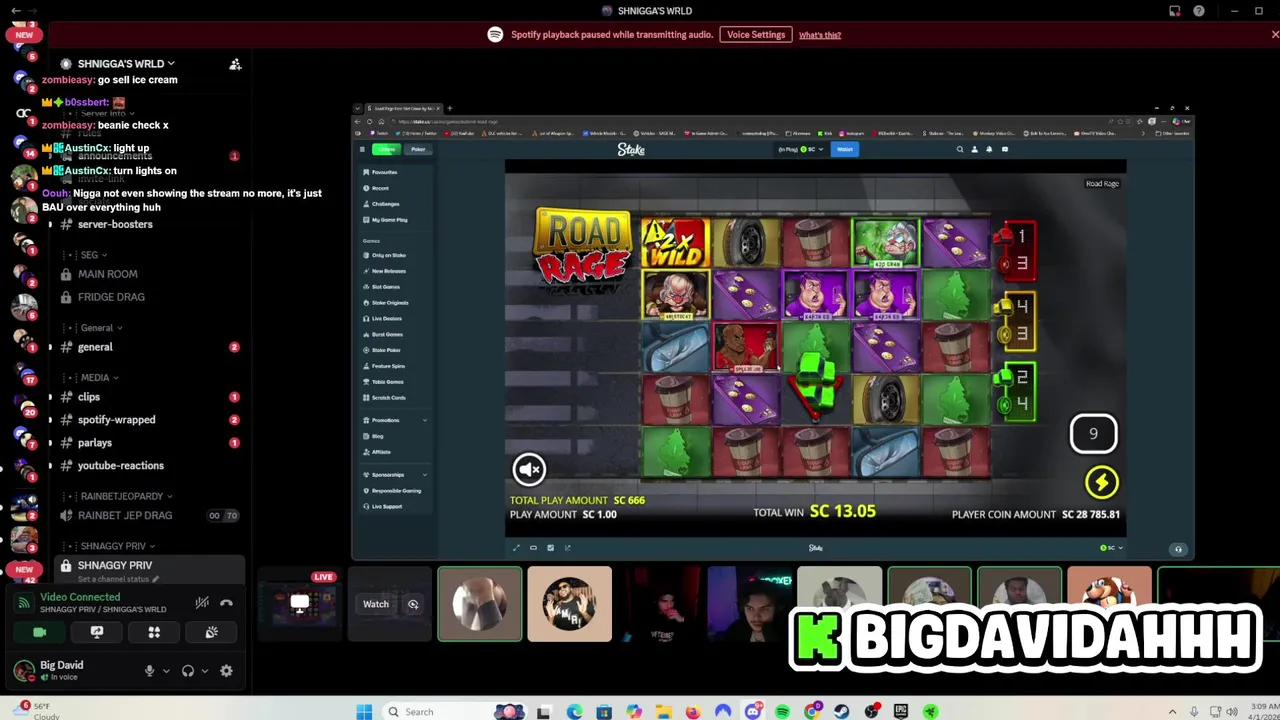The height and width of the screenshot is (720, 1280).
Task: Open the activities launcher button
Action: pyautogui.click(x=154, y=632)
